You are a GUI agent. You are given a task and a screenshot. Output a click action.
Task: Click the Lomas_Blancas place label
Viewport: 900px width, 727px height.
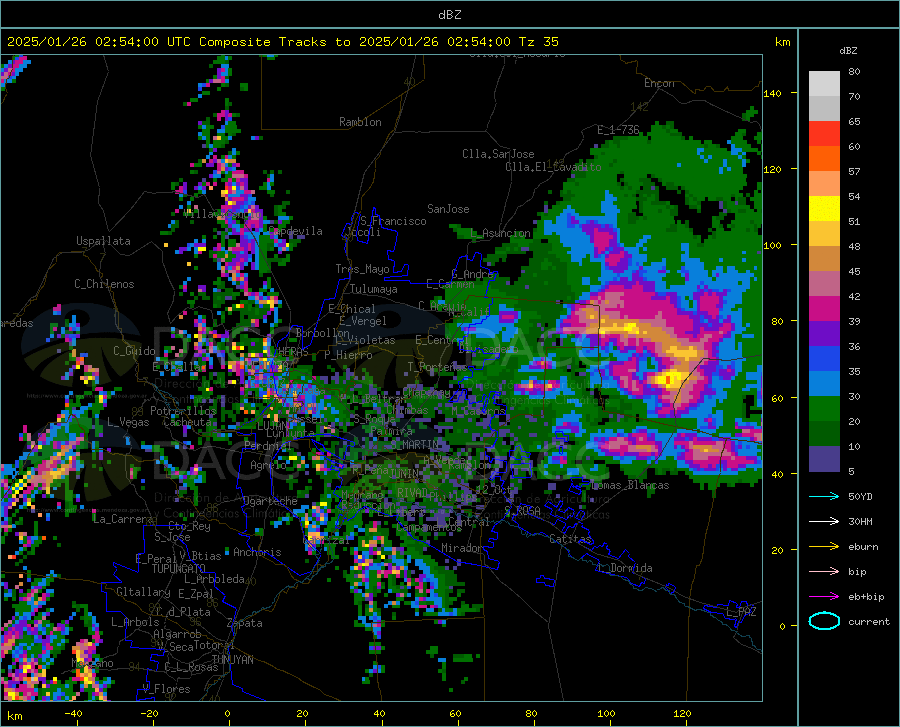(630, 485)
